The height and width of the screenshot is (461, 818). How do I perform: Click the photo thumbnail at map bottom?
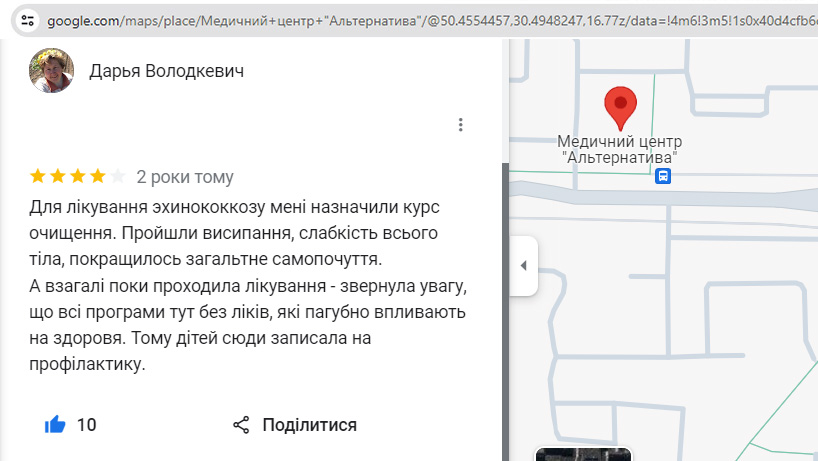(583, 454)
